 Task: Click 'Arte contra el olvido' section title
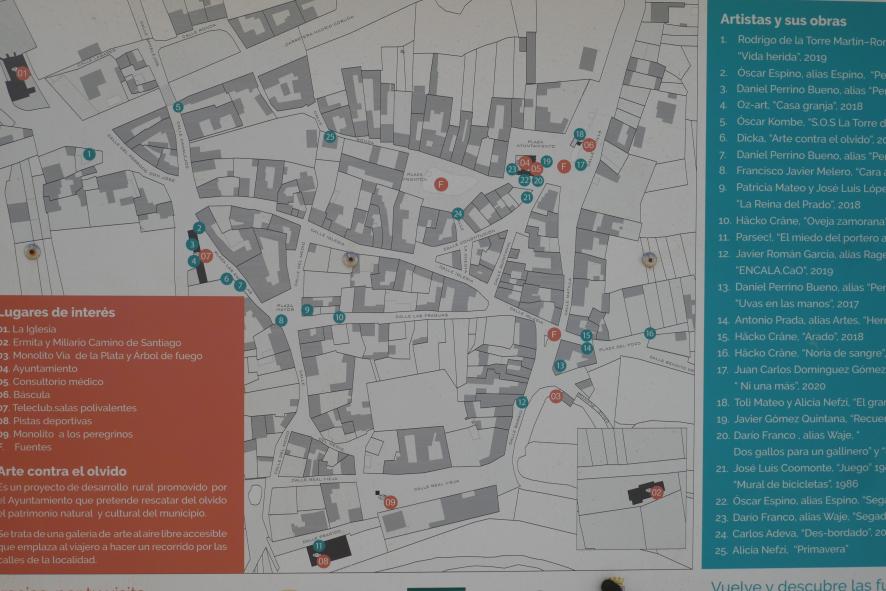click(62, 470)
